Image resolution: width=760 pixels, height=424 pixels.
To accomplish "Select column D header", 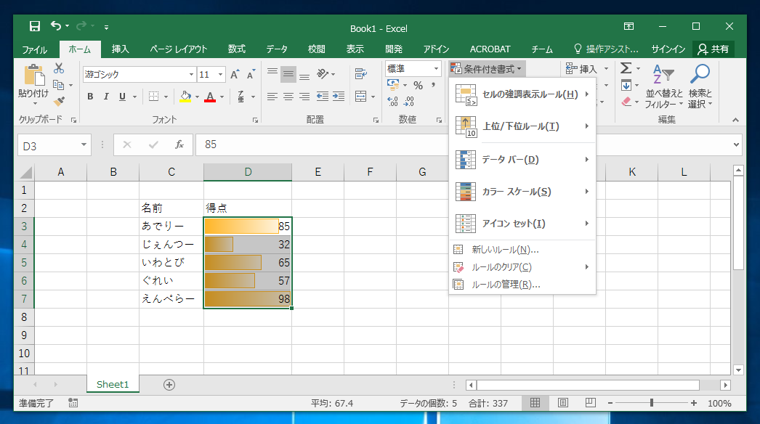I will click(248, 172).
